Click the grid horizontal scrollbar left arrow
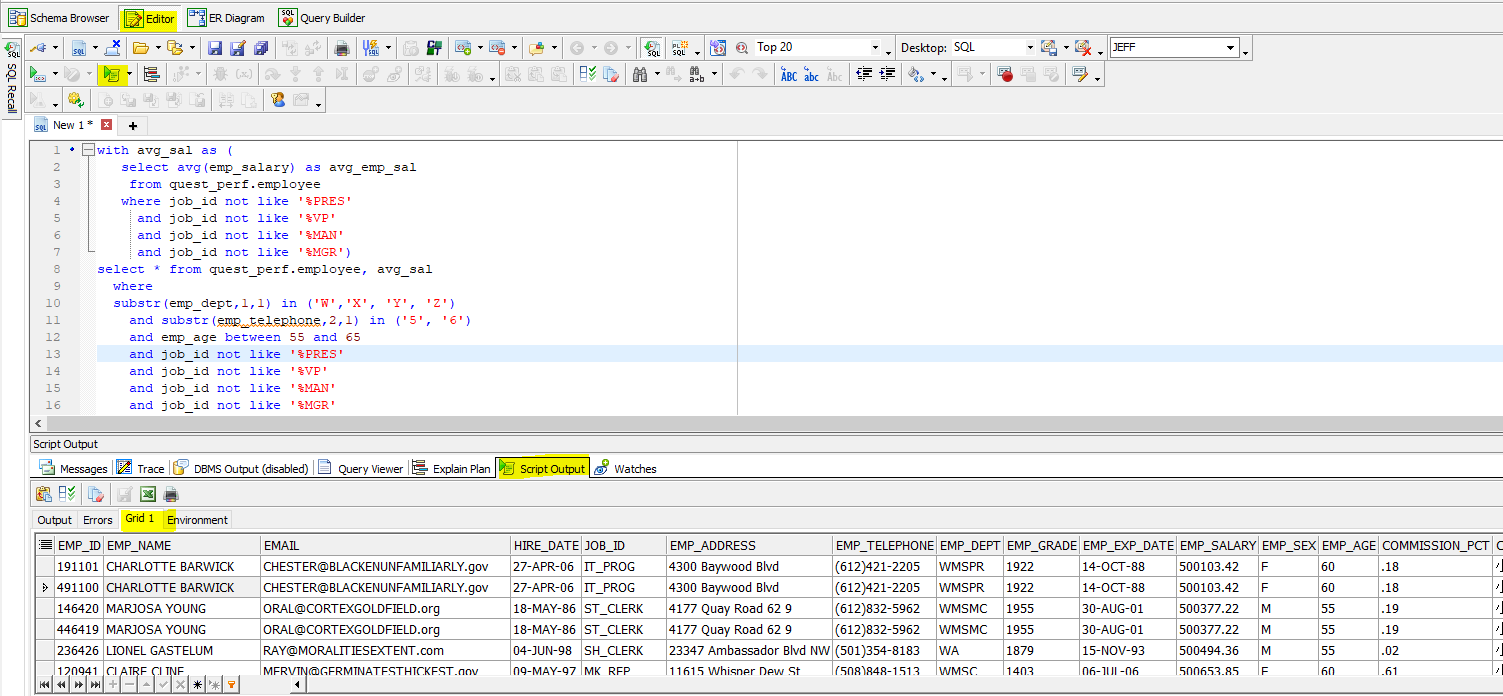This screenshot has width=1503, height=696. 296,685
